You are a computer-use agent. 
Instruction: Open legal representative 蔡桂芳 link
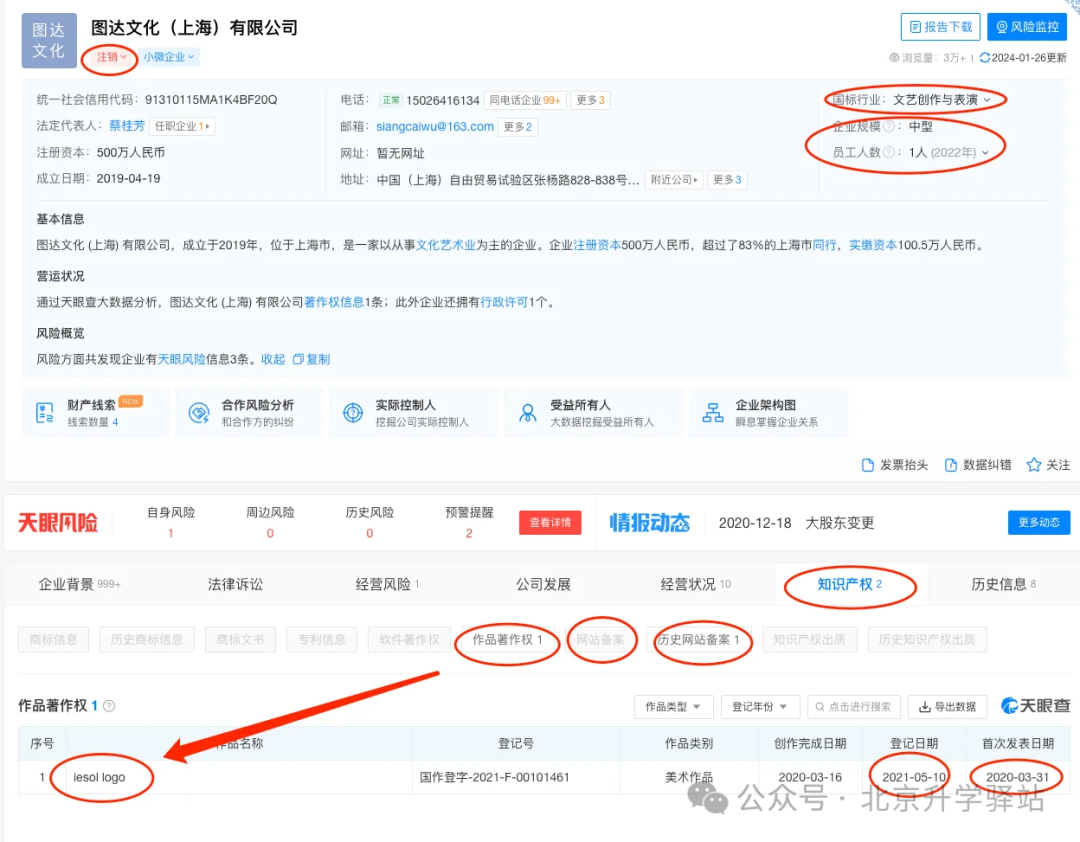click(127, 125)
